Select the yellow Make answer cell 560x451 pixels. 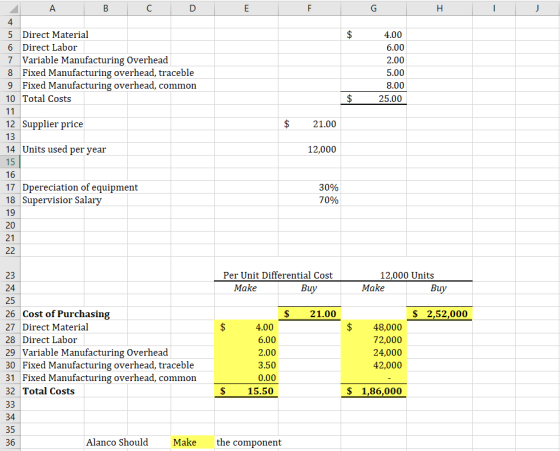[192, 442]
